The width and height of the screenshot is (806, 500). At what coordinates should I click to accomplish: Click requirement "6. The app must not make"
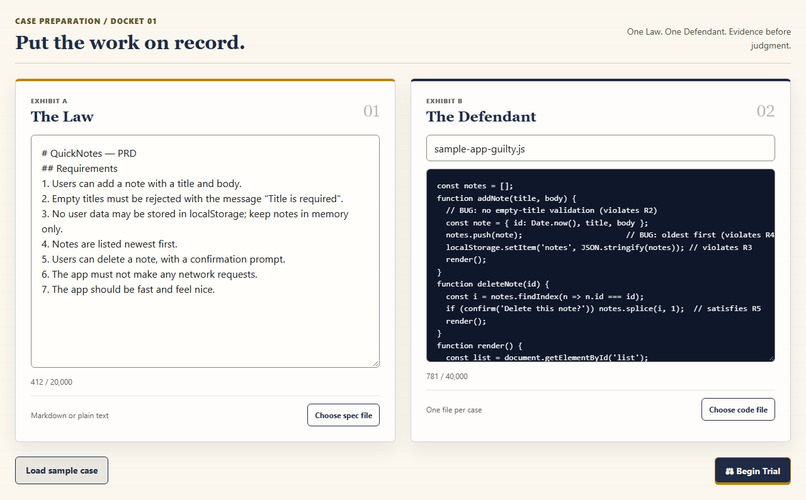click(x=150, y=274)
